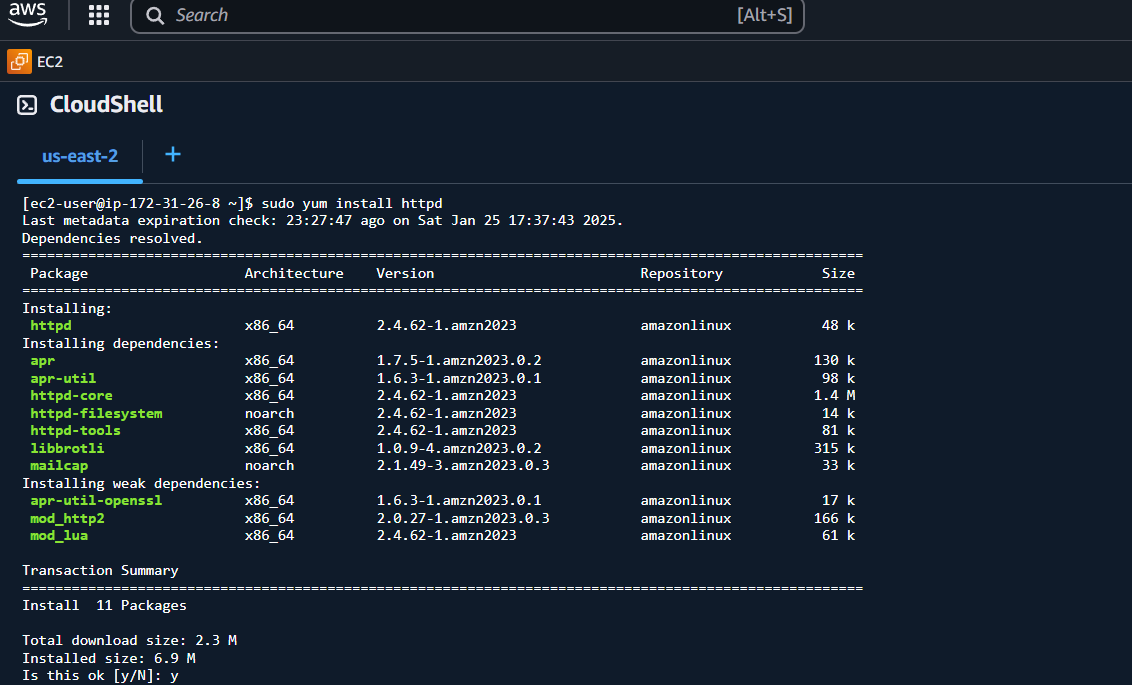1132x685 pixels.
Task: Click the sudo yum install httpd command
Action: coord(352,204)
